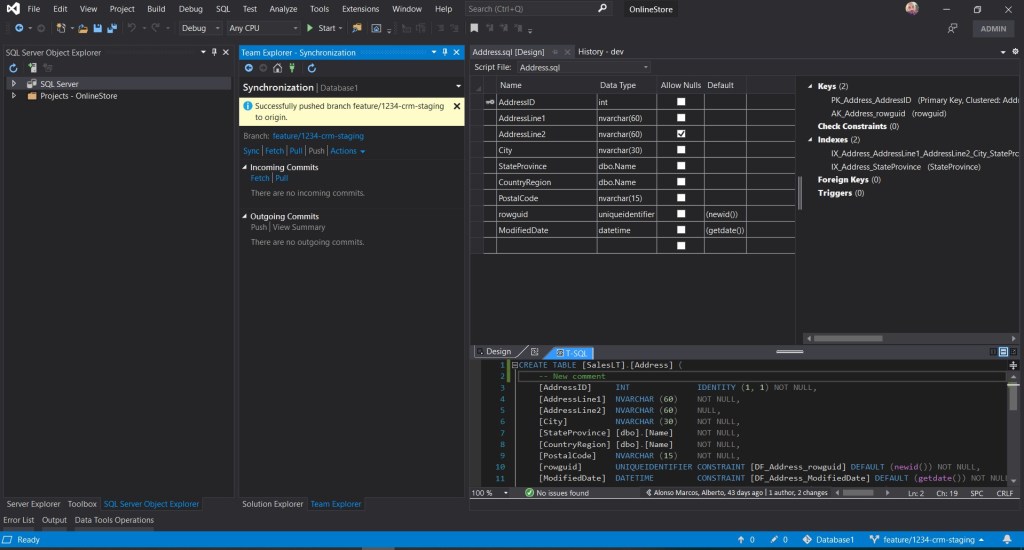Viewport: 1024px width, 550px height.
Task: Toggle Allow Nulls for PostalCode column
Action: 681,198
